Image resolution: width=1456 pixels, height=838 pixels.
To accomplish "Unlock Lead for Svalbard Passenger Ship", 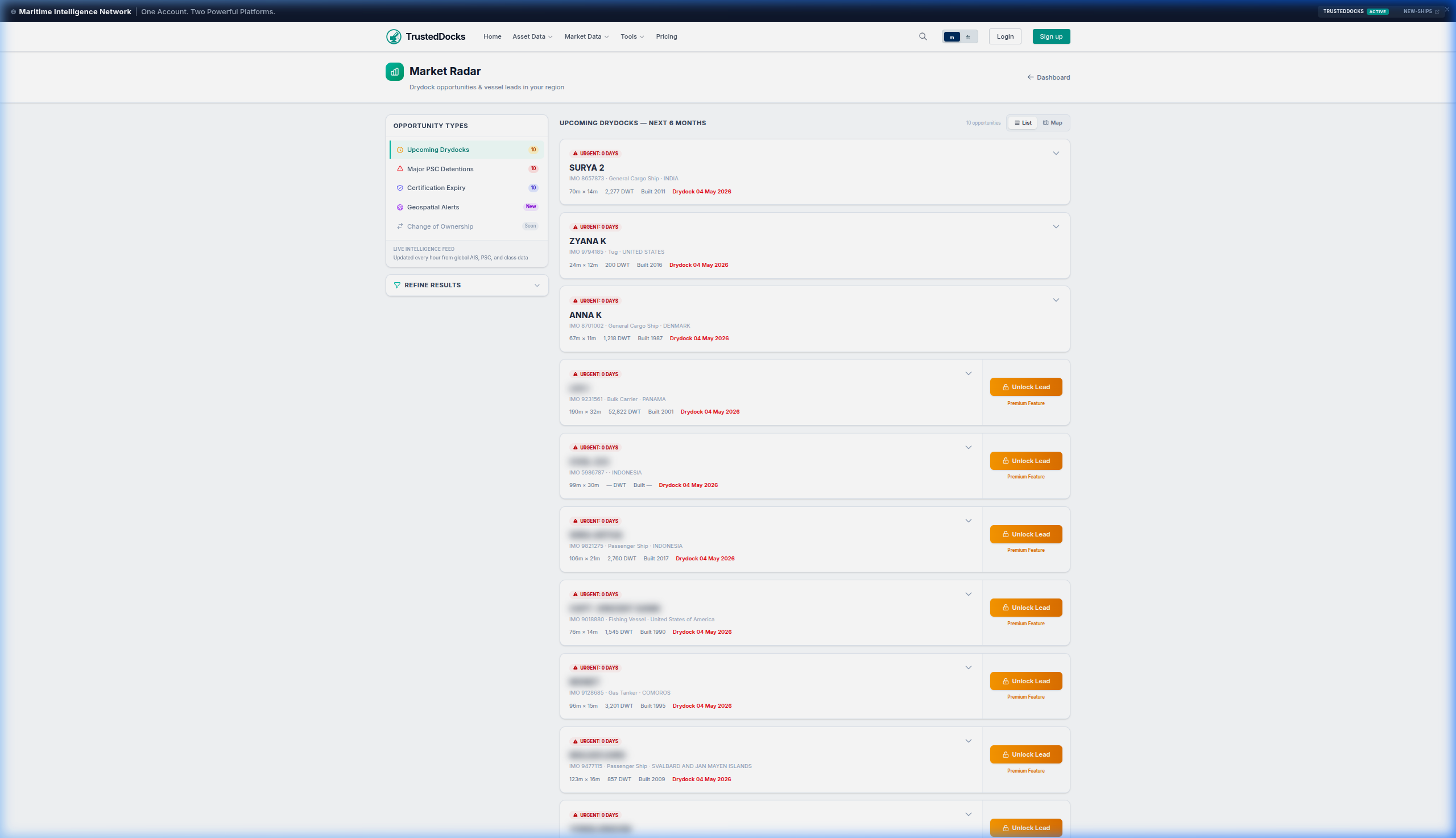I will pos(1025,754).
